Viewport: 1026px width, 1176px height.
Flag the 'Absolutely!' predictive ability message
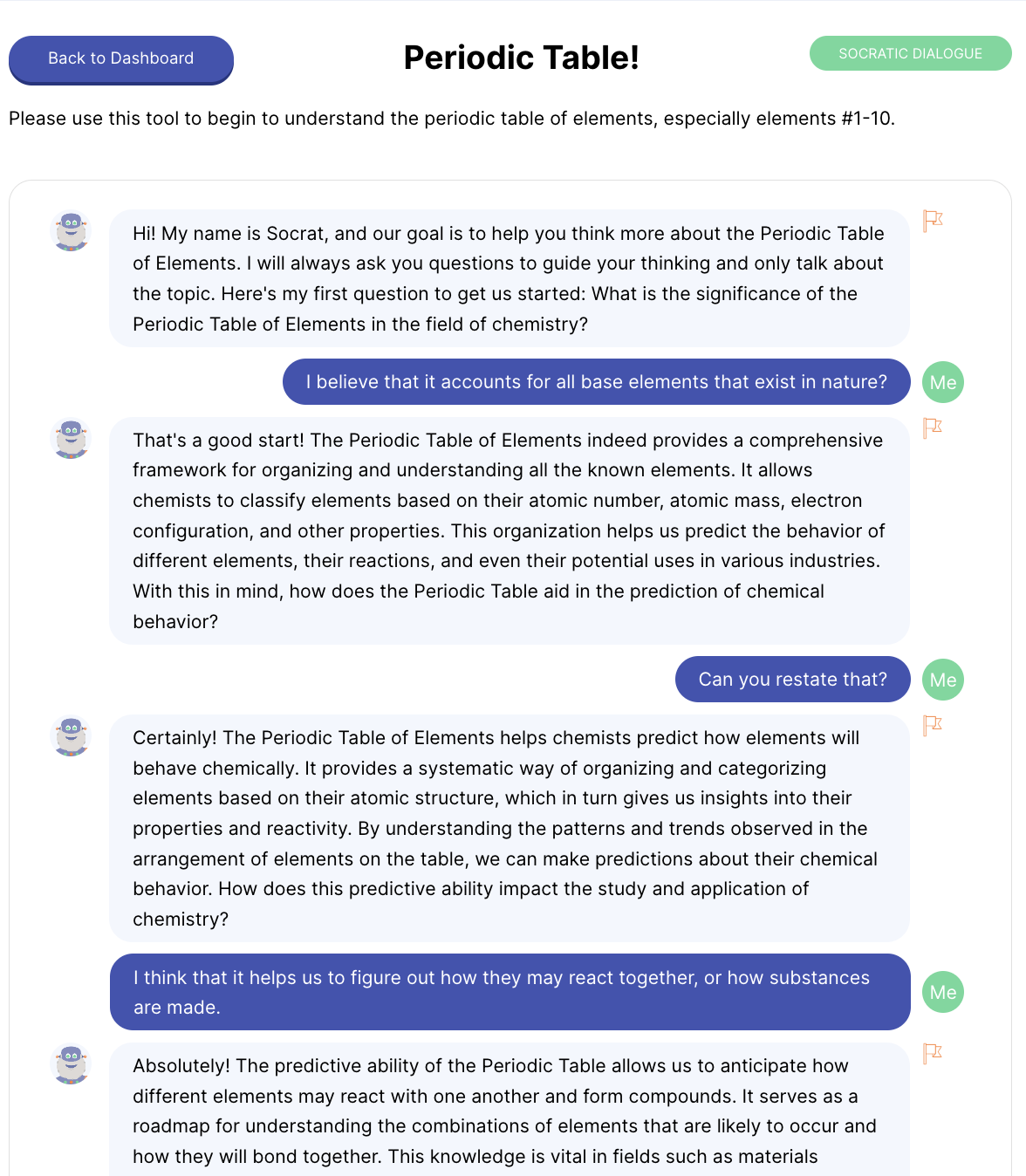[x=933, y=1053]
